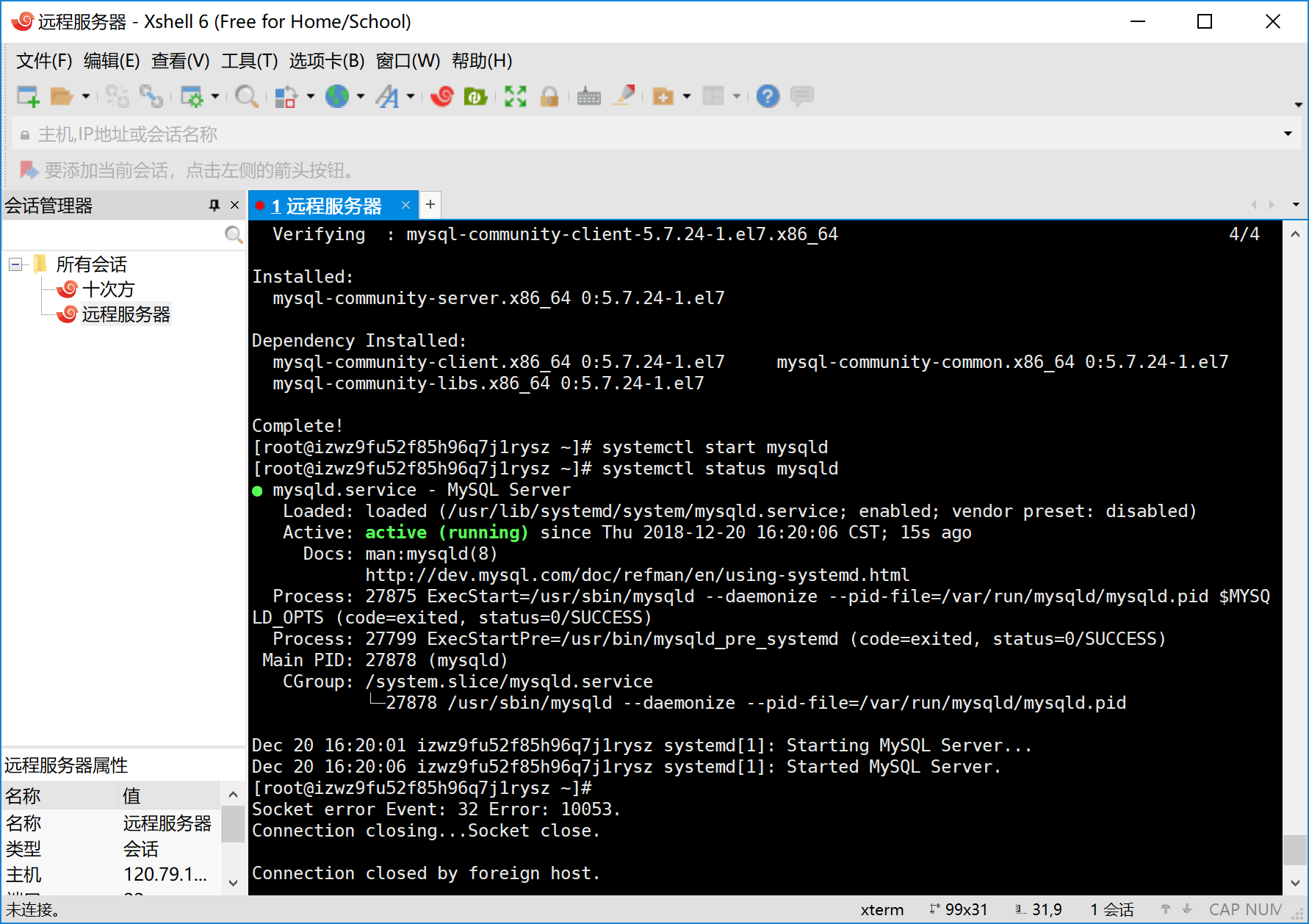Click the Open session folder icon
1309x924 pixels.
click(x=62, y=96)
